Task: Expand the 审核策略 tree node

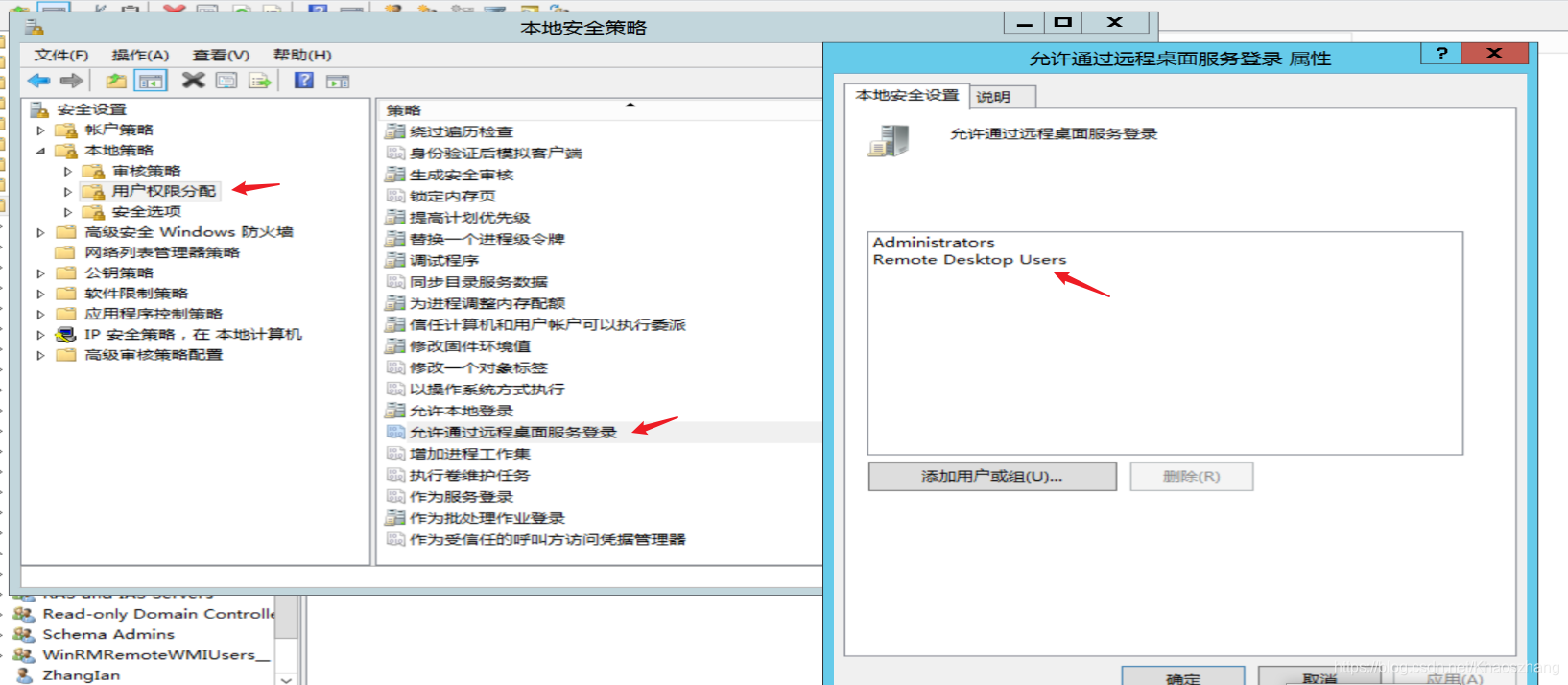Action: 68,172
